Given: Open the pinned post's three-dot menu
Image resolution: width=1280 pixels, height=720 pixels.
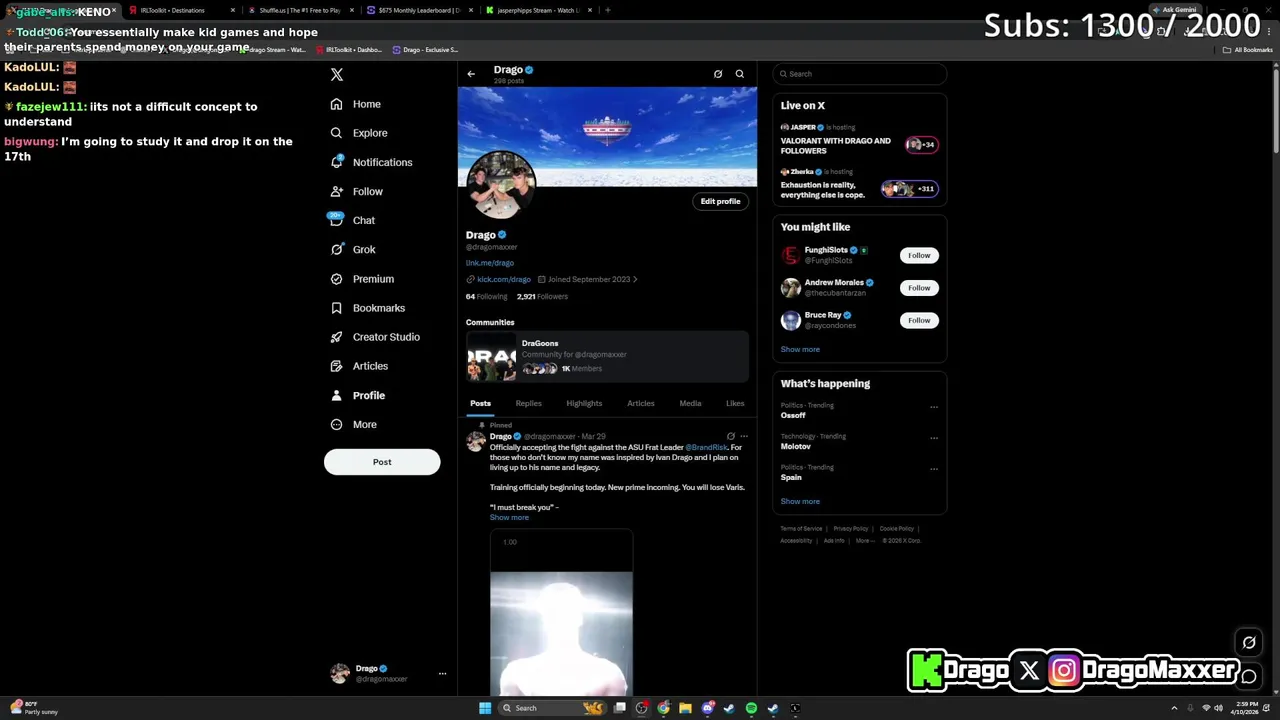Looking at the screenshot, I should [x=744, y=437].
